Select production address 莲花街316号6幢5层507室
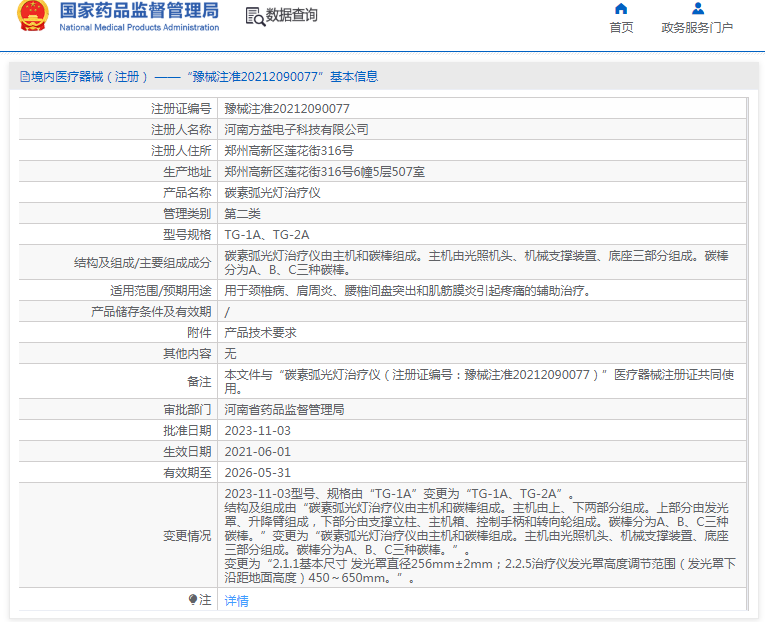765x622 pixels. pos(324,172)
